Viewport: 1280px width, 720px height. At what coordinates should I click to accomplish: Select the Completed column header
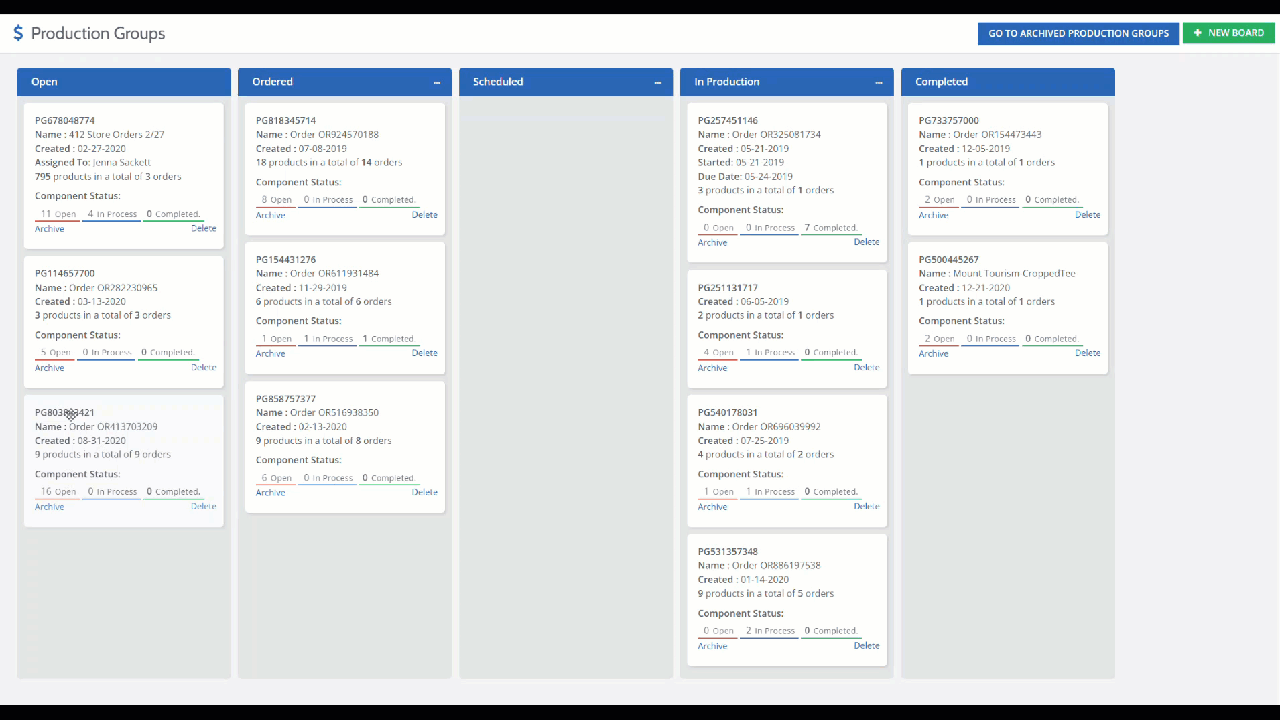[941, 82]
